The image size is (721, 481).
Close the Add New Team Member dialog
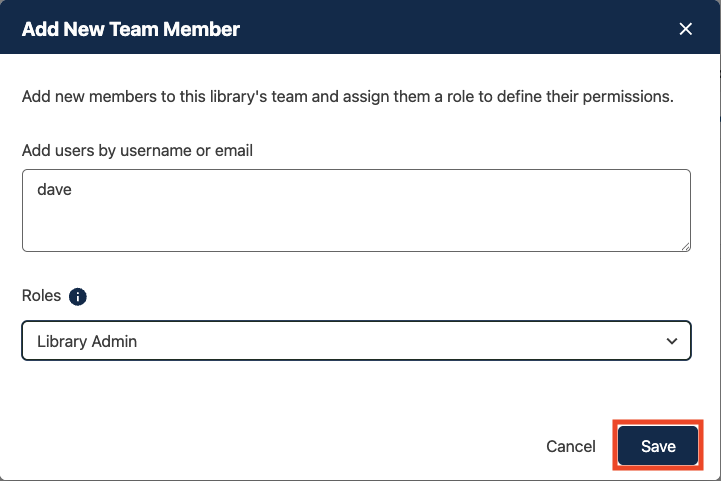click(686, 29)
